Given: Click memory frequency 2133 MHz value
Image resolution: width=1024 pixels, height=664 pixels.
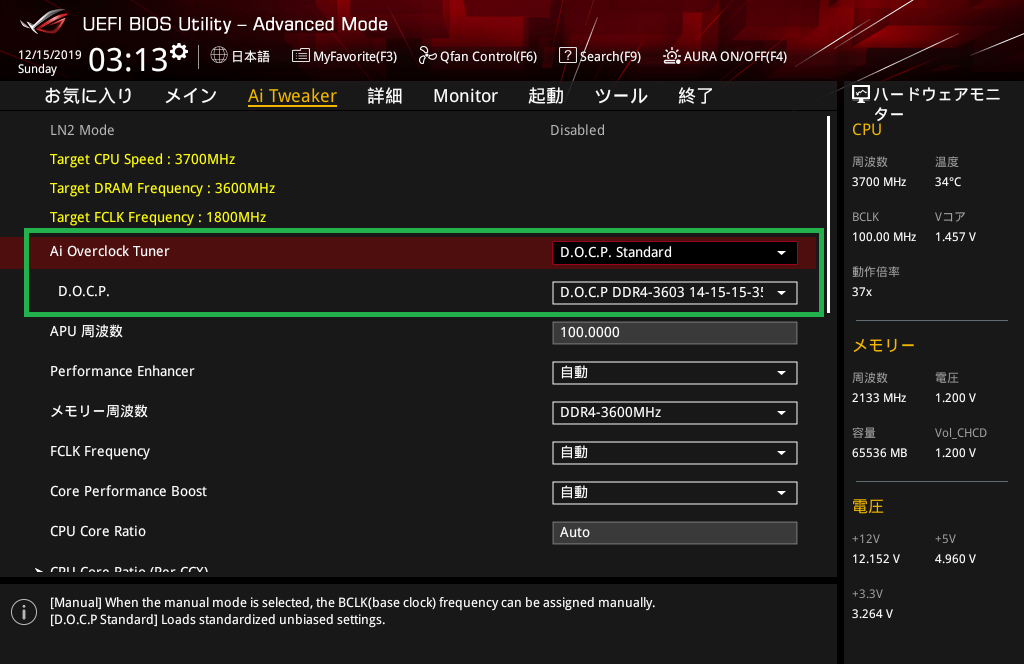Looking at the screenshot, I should 879,398.
